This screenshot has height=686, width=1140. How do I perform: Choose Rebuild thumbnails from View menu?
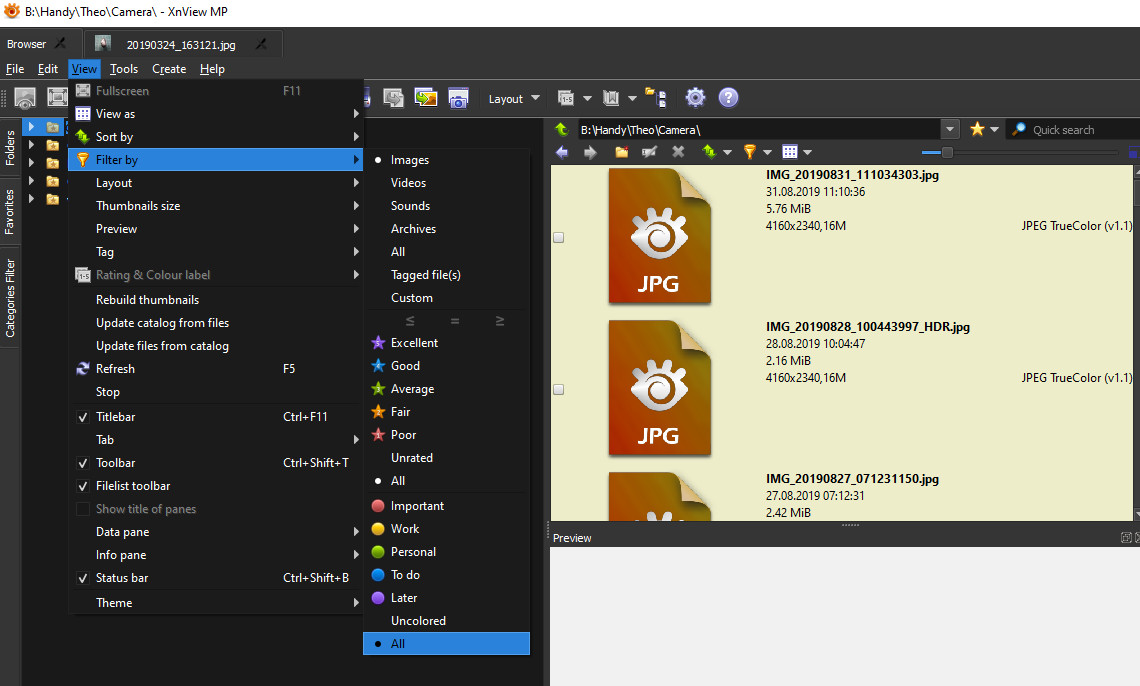(x=147, y=300)
